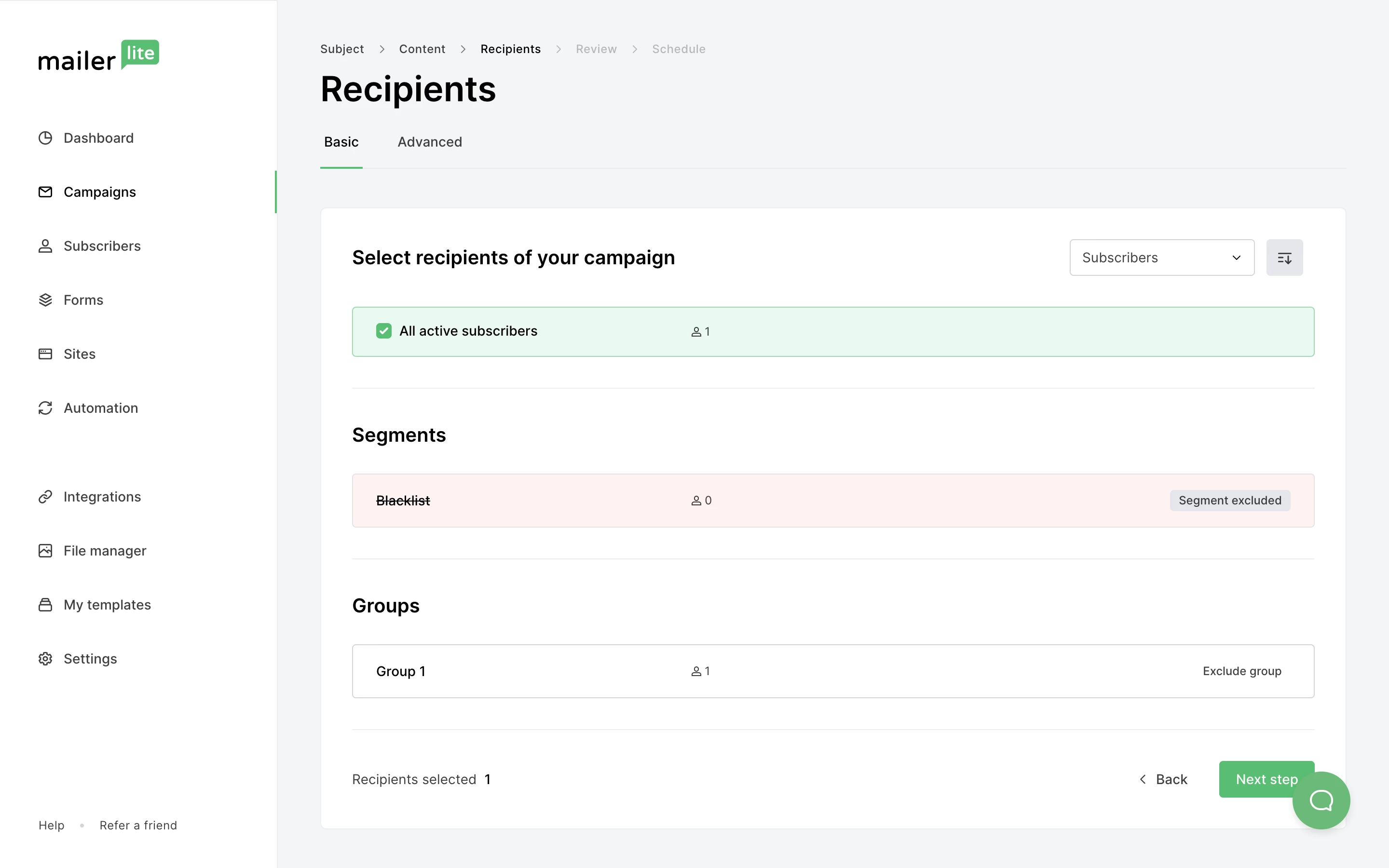Click the Forms layers icon
This screenshot has height=868, width=1389.
(45, 299)
